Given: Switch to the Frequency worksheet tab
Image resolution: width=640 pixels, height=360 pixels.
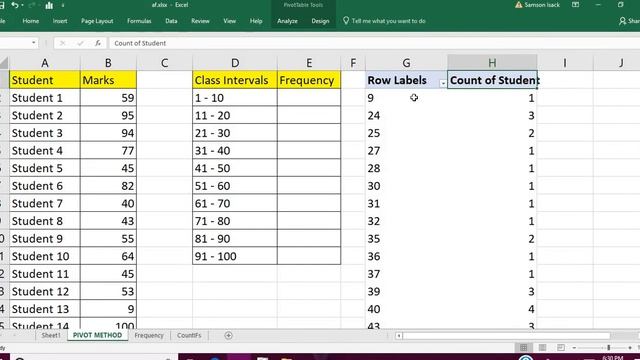Looking at the screenshot, I should 149,335.
